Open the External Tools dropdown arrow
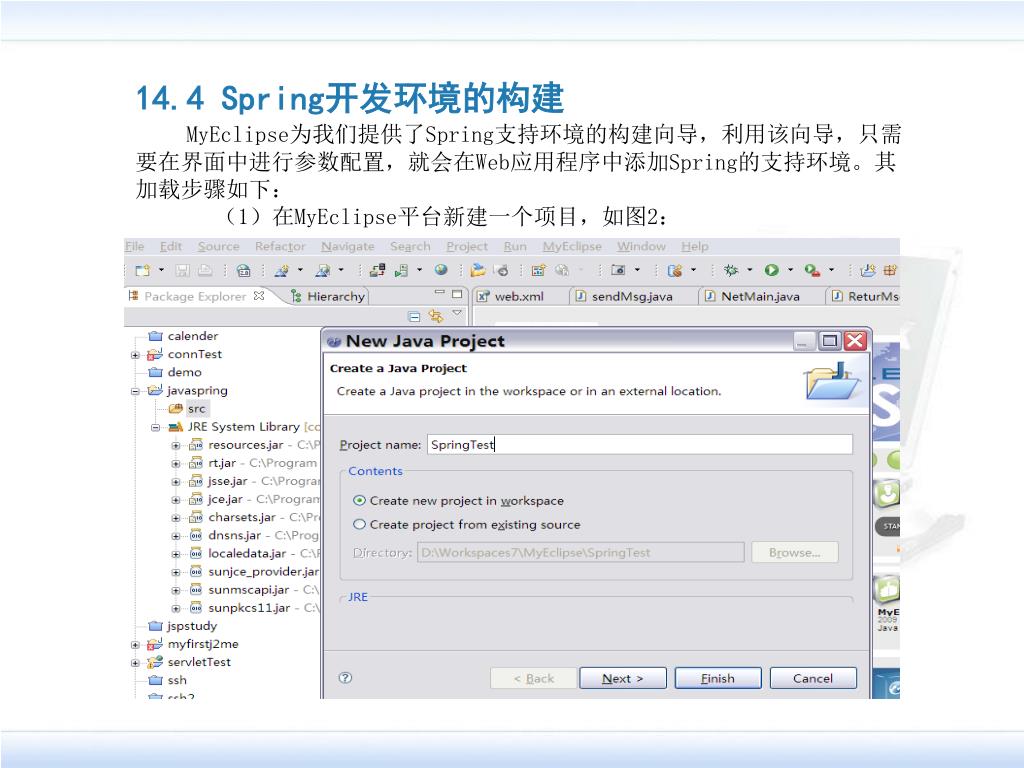The height and width of the screenshot is (768, 1024). pos(831,269)
